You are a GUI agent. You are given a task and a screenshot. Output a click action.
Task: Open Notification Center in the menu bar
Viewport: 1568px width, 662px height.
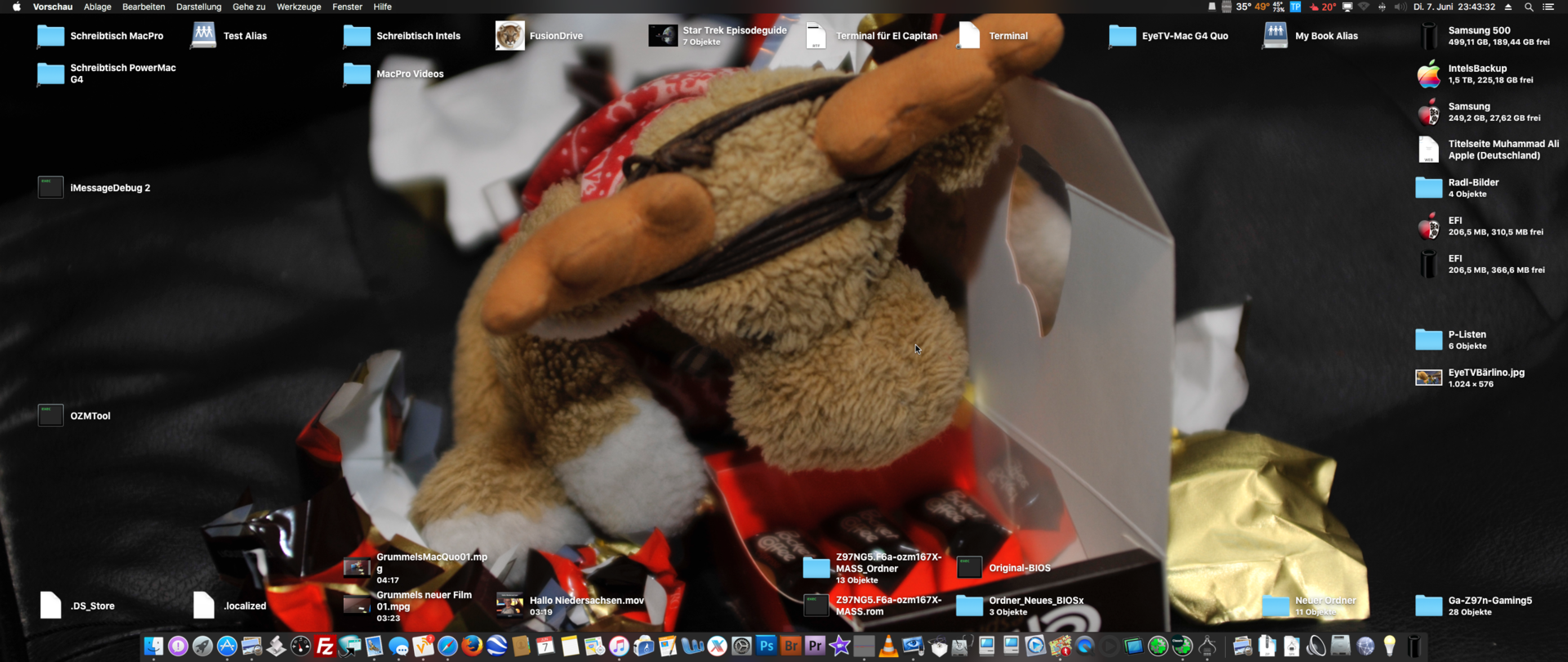coord(1548,7)
